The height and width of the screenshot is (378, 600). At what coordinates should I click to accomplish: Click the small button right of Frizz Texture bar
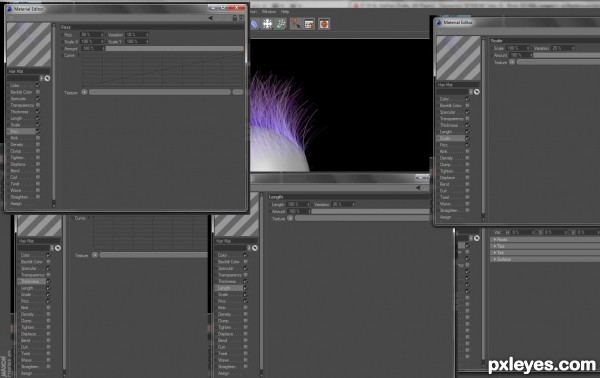point(238,92)
